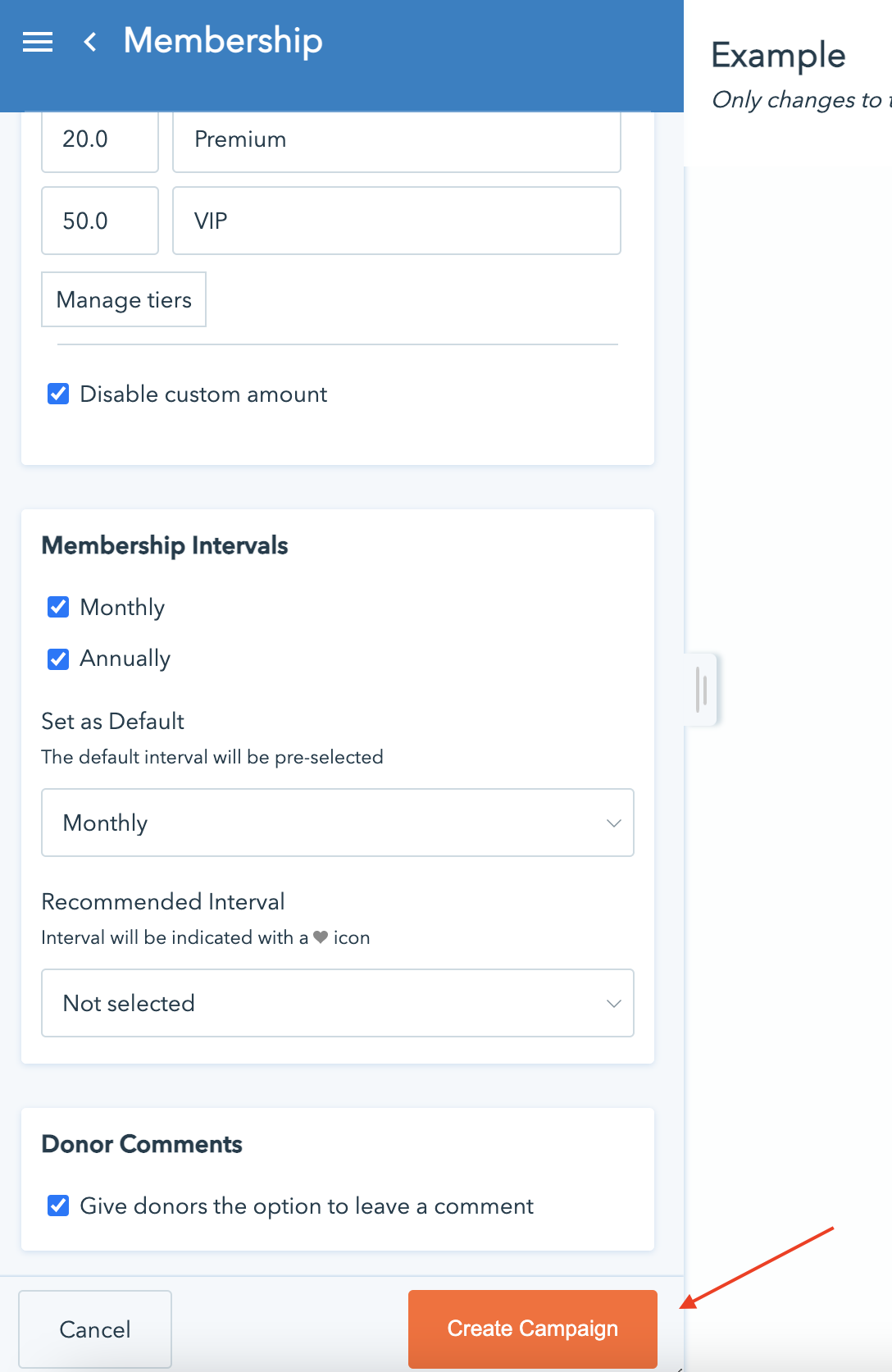
Task: Click the Membership page title
Action: [223, 41]
